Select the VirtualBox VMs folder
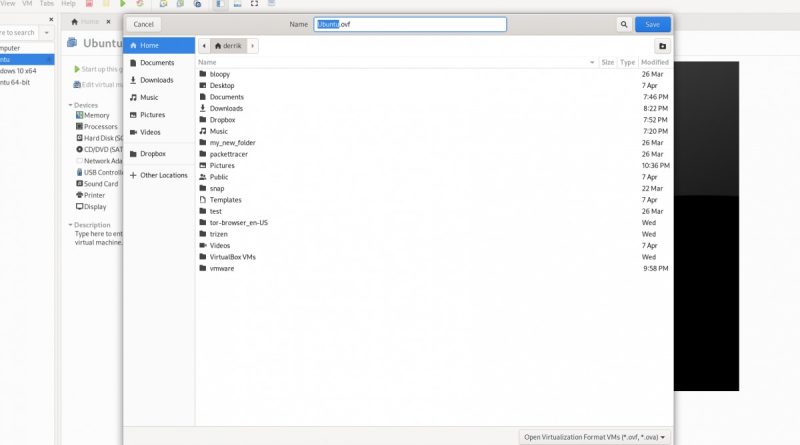Viewport: 800px width, 445px height. point(434,257)
